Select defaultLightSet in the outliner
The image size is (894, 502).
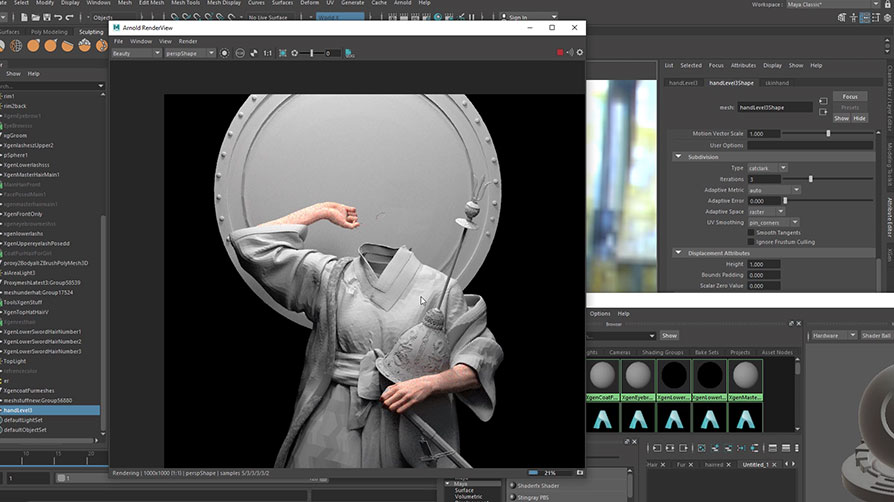coord(24,420)
